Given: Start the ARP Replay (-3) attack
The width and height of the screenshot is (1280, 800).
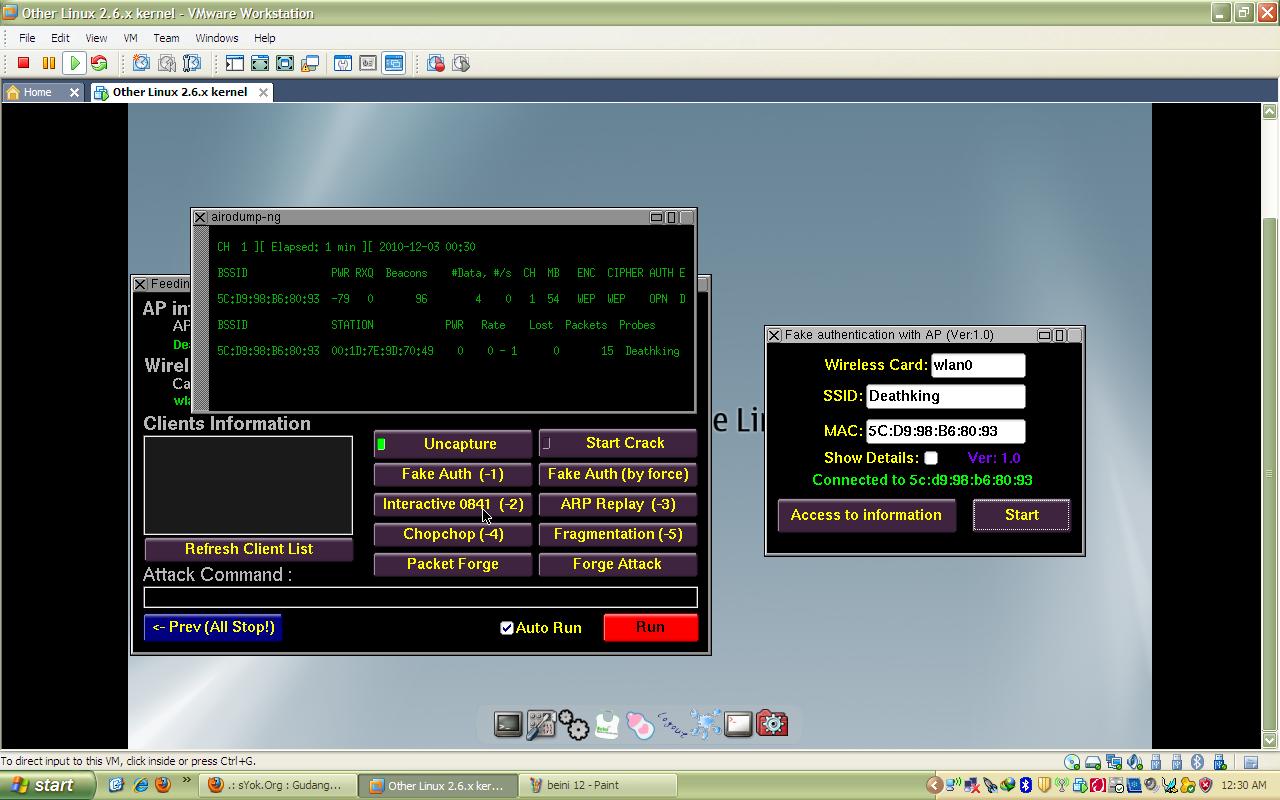Looking at the screenshot, I should click(x=618, y=504).
